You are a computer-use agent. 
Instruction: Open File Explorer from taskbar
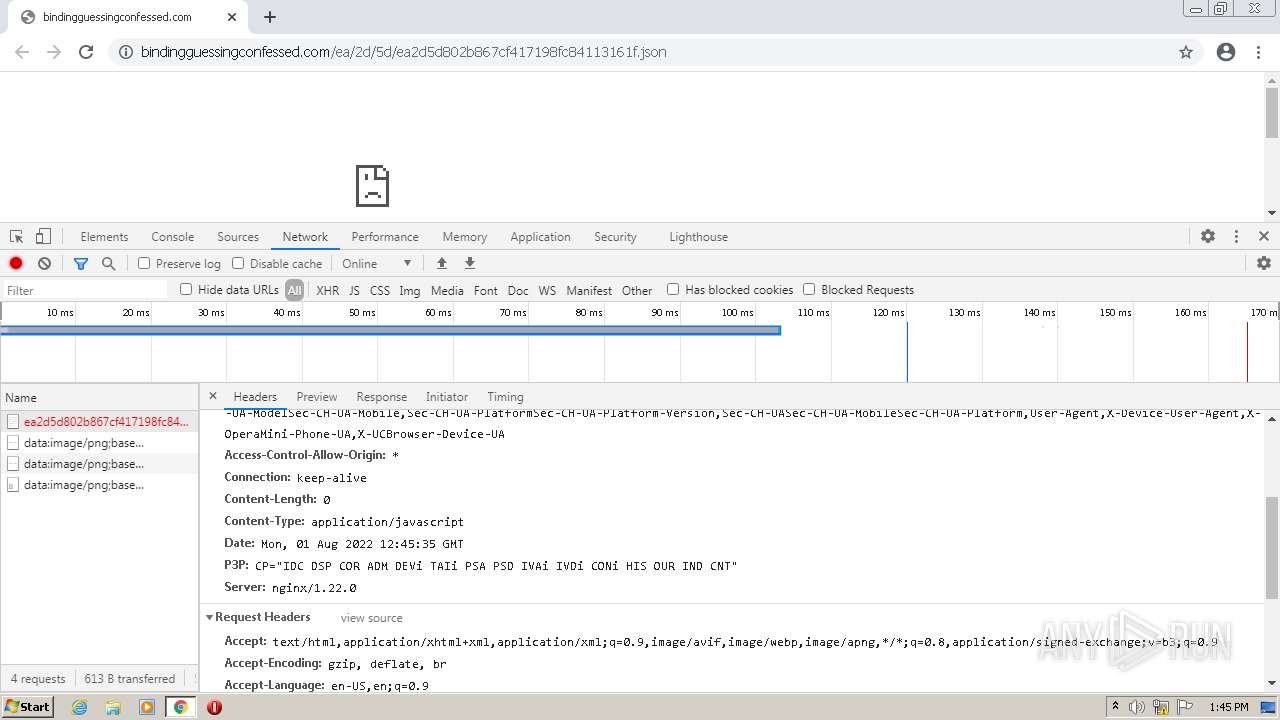click(x=113, y=707)
